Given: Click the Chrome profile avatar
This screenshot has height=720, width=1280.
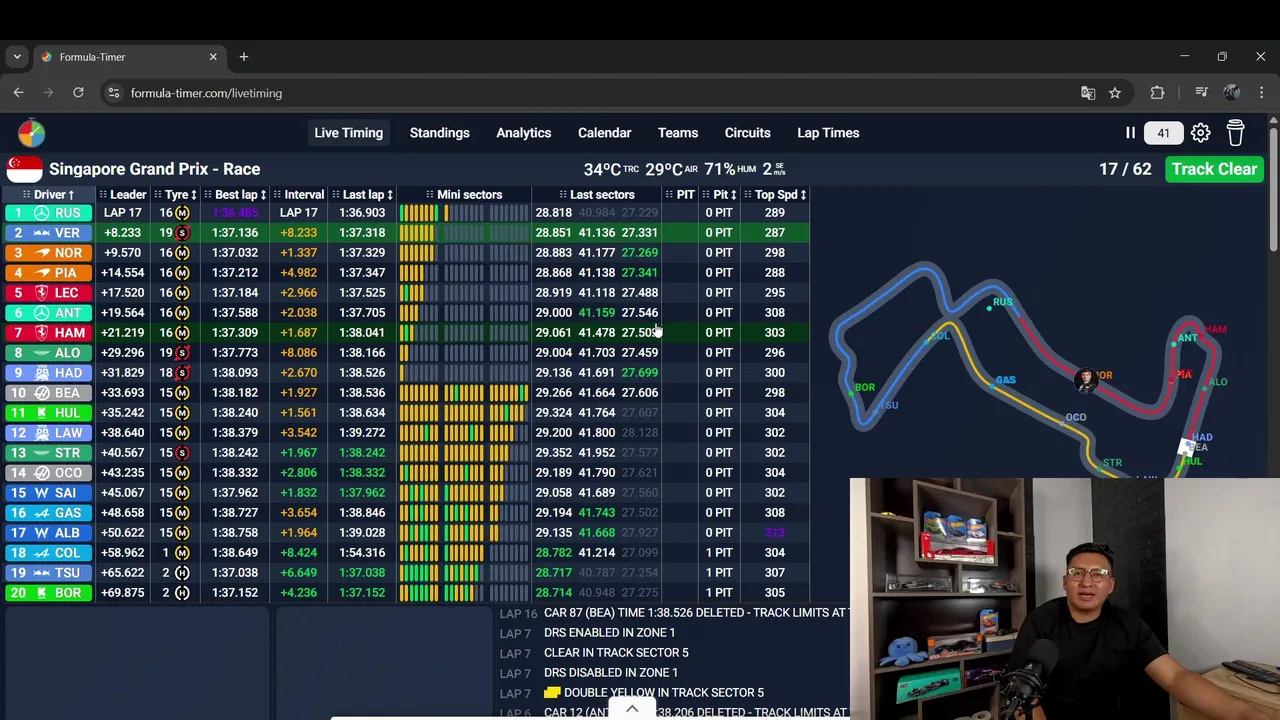Looking at the screenshot, I should 1232,93.
